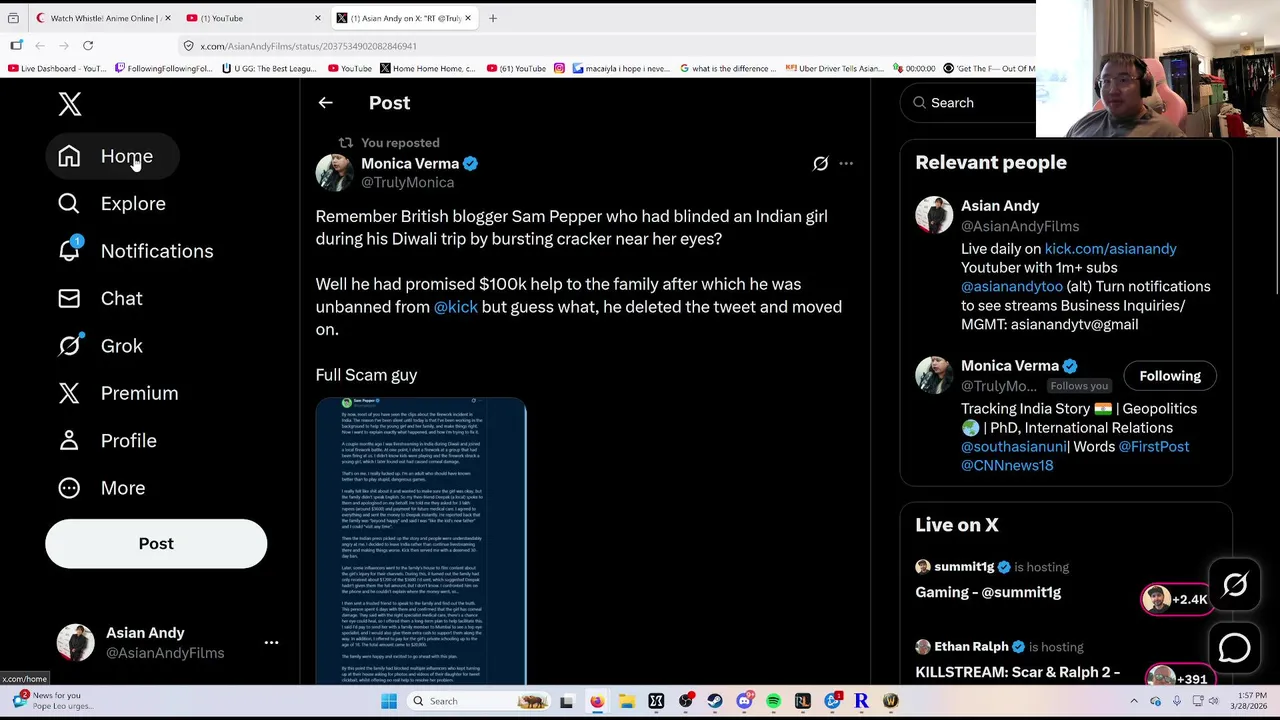Click the @kick mention link
The width and height of the screenshot is (1280, 720).
[455, 307]
